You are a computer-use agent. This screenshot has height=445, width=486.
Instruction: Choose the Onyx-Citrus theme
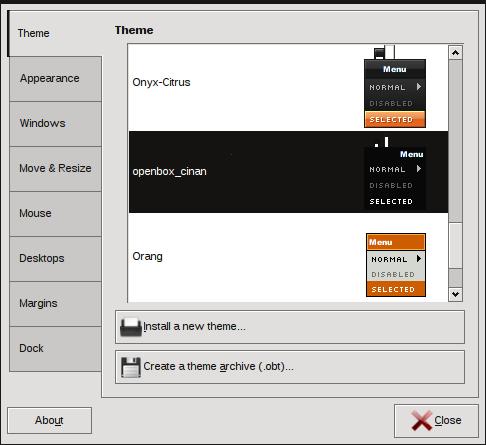coord(288,87)
